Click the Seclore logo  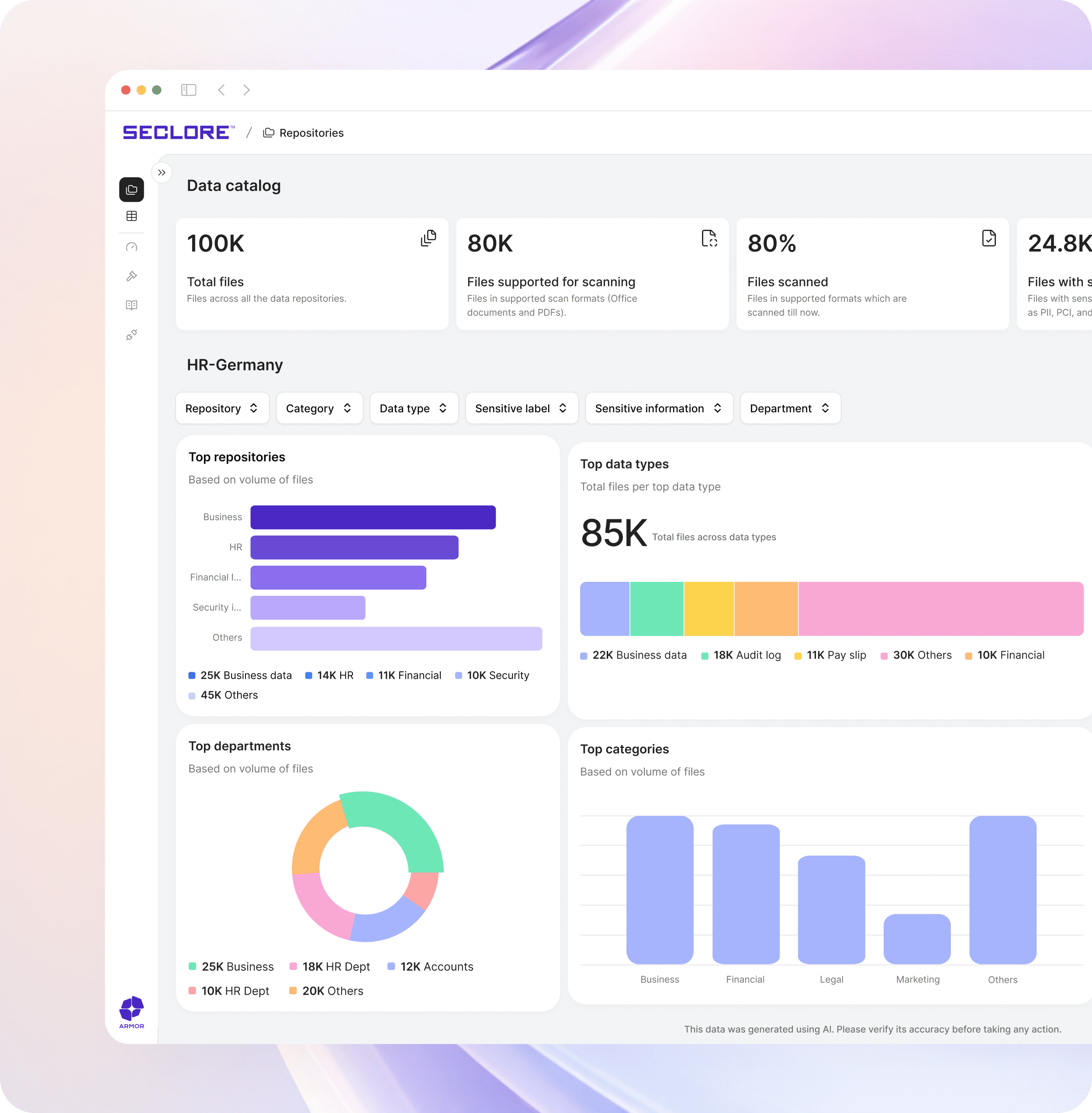point(178,132)
